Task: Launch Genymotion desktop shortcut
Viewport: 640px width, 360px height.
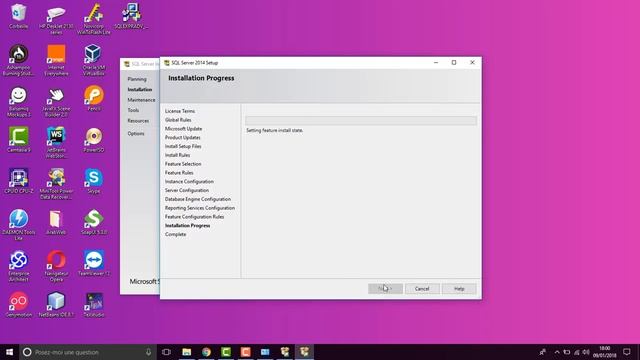Action: click(x=18, y=304)
